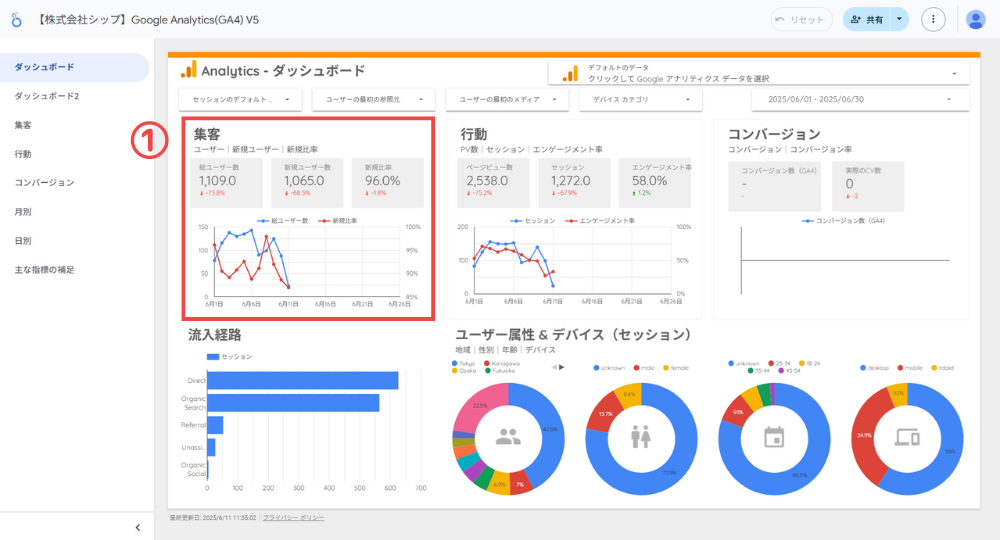Click the Direct bar in 流入経路 chart
Image resolution: width=1000 pixels, height=540 pixels.
(303, 381)
